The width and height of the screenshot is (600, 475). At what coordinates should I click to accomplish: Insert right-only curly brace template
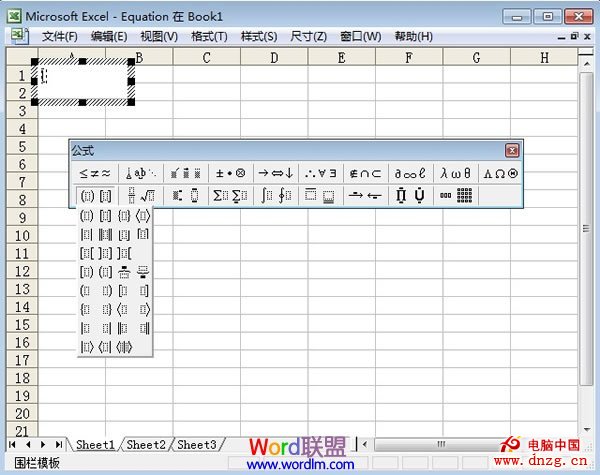pos(107,309)
